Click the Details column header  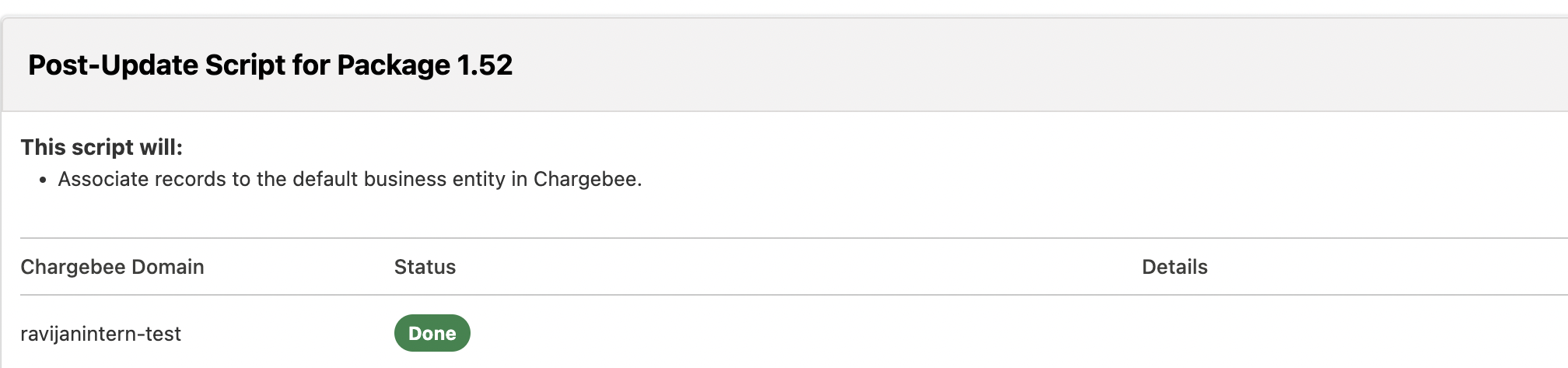pyautogui.click(x=1174, y=267)
